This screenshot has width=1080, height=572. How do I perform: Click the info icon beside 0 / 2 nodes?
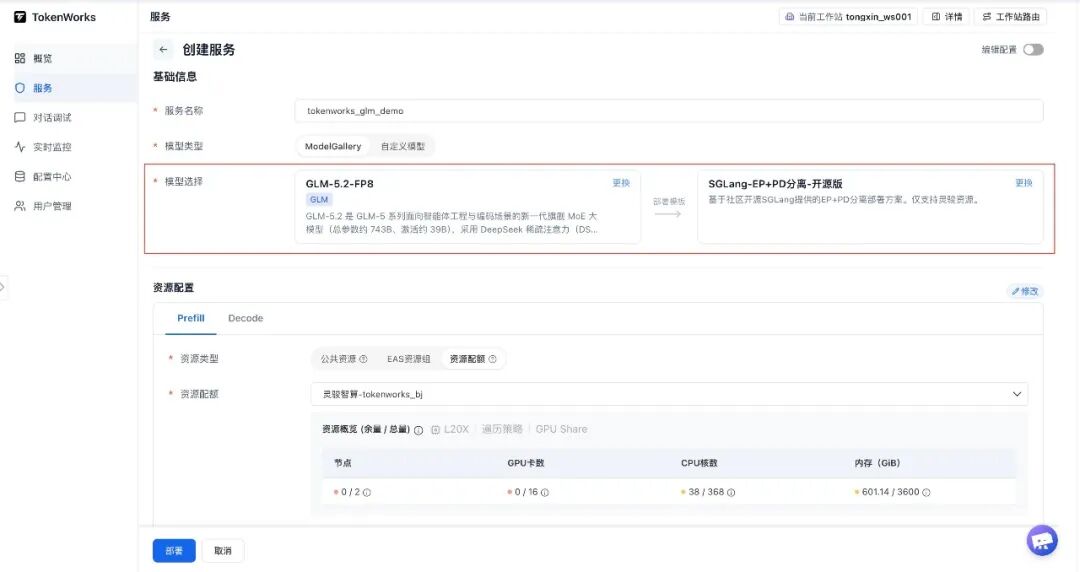[x=367, y=493]
